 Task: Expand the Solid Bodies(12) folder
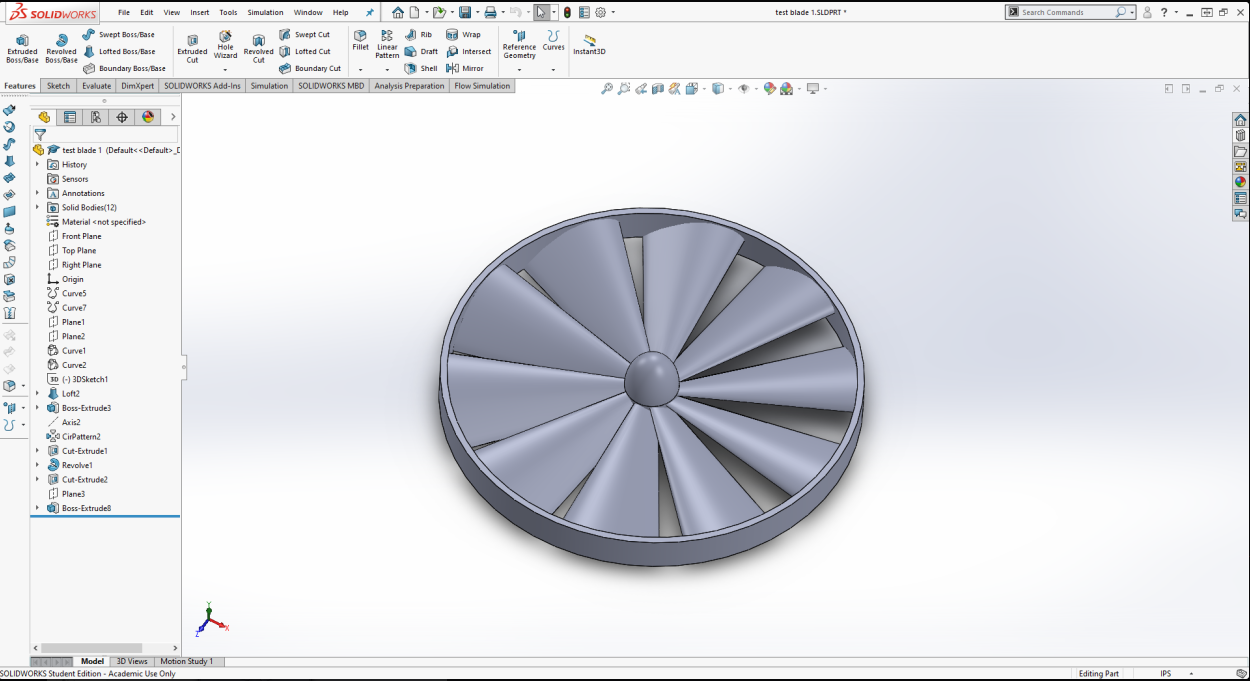pos(38,208)
